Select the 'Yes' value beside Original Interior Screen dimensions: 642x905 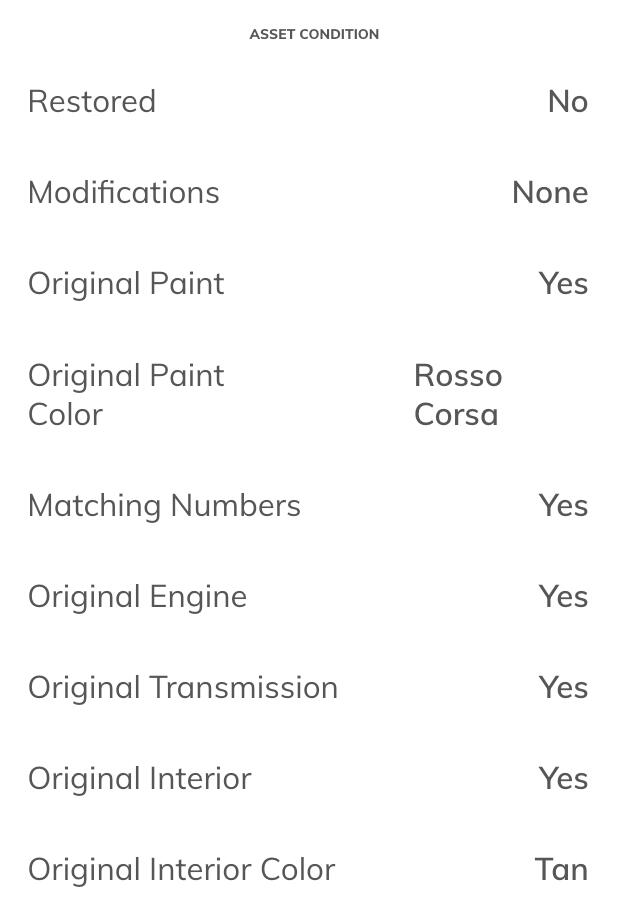(563, 778)
